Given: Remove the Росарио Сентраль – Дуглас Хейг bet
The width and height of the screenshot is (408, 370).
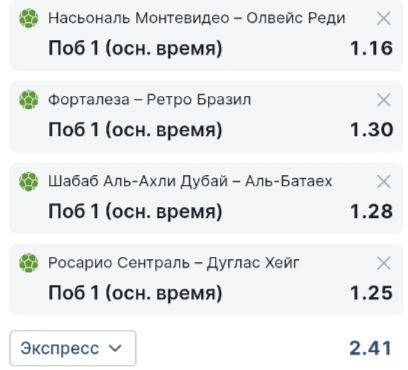Looking at the screenshot, I should point(384,263).
